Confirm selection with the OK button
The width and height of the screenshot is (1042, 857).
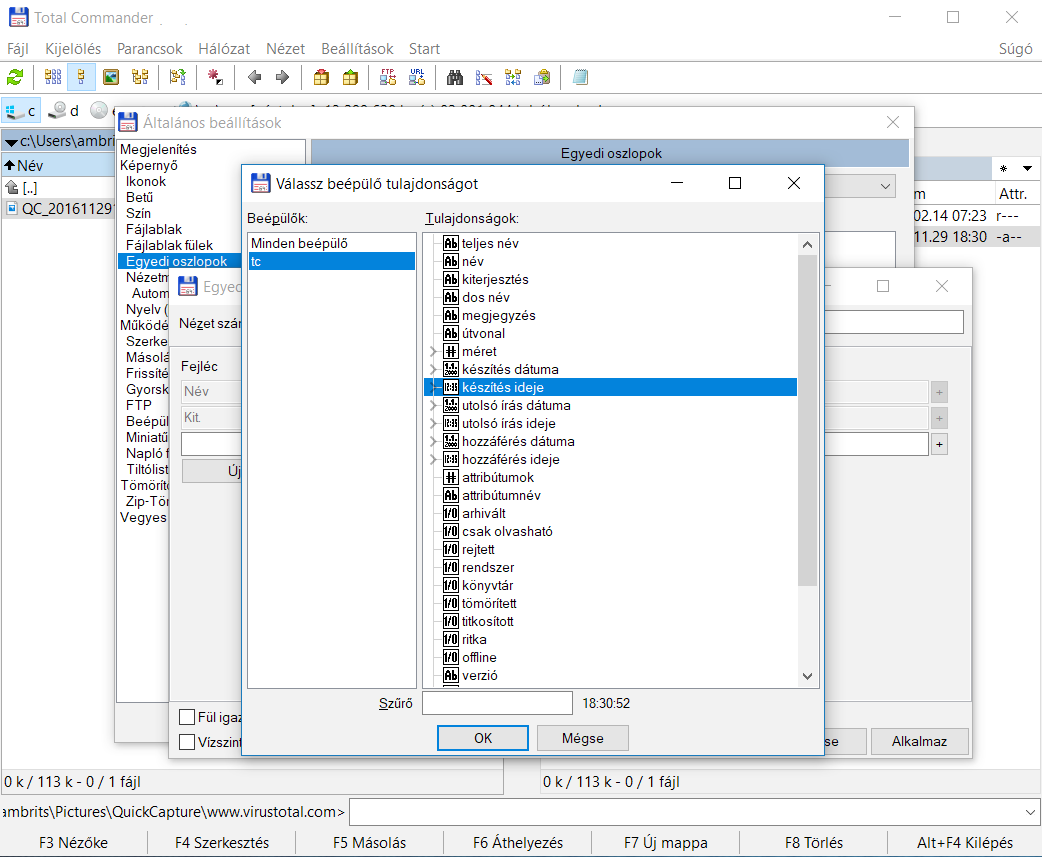pos(483,738)
